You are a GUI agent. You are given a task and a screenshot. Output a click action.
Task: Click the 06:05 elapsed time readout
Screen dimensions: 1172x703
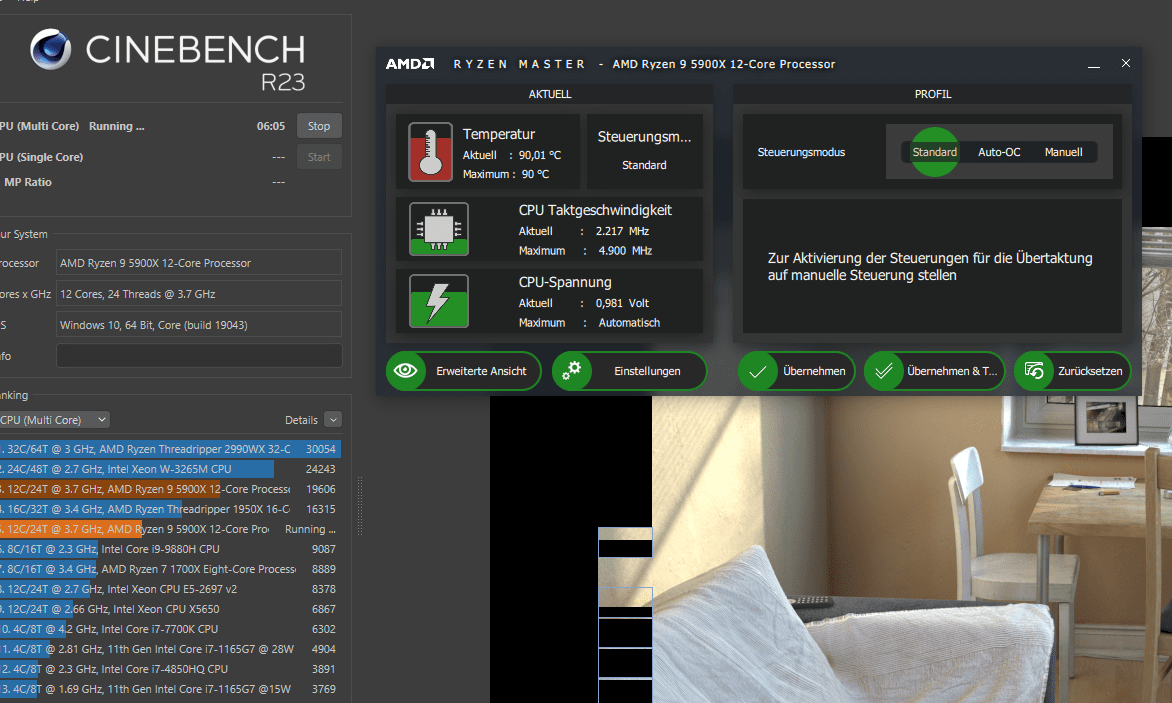[271, 126]
